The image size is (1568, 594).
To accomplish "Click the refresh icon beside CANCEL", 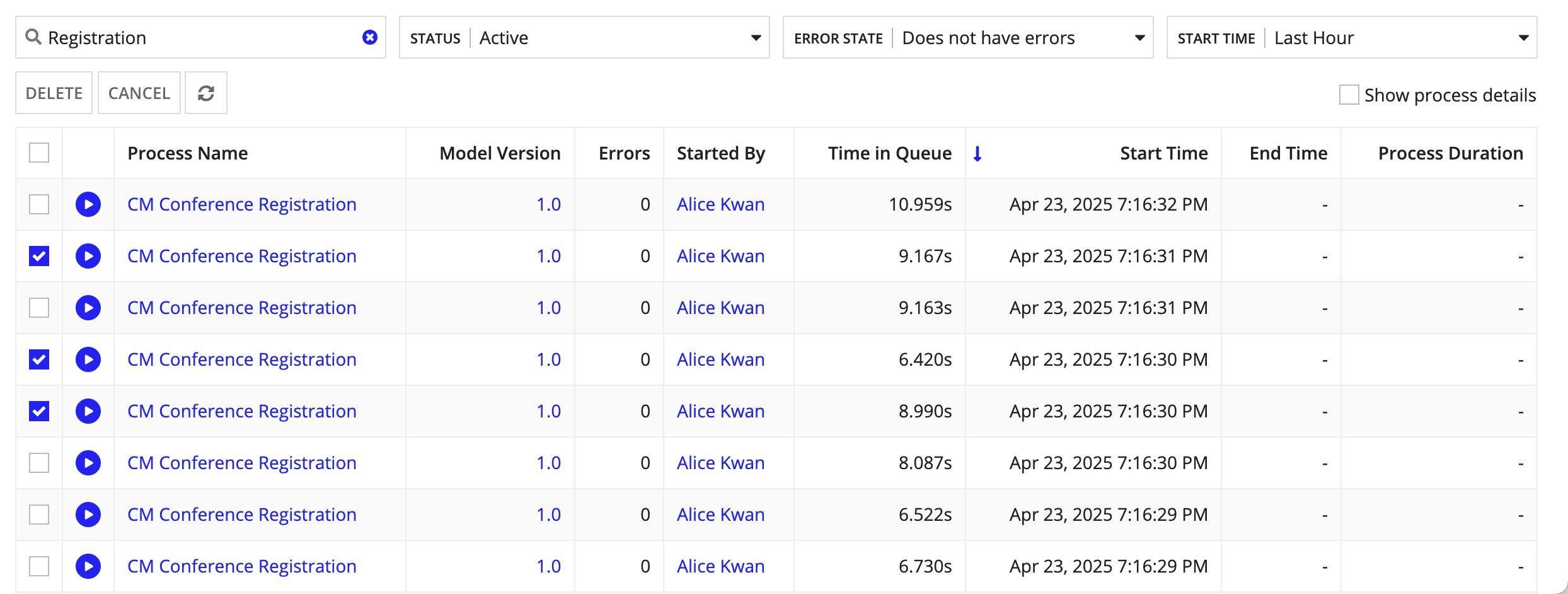I will [206, 93].
